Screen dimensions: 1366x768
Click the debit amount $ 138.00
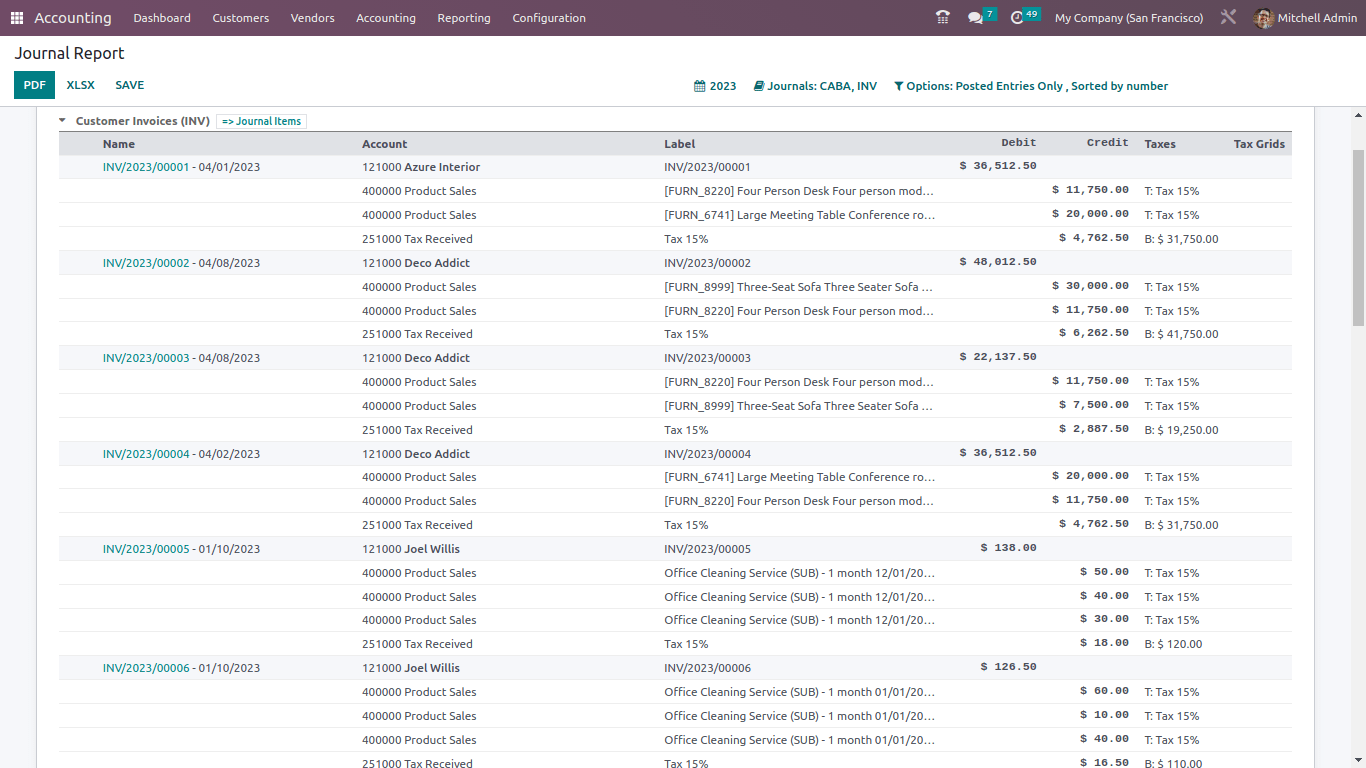pyautogui.click(x=1009, y=548)
